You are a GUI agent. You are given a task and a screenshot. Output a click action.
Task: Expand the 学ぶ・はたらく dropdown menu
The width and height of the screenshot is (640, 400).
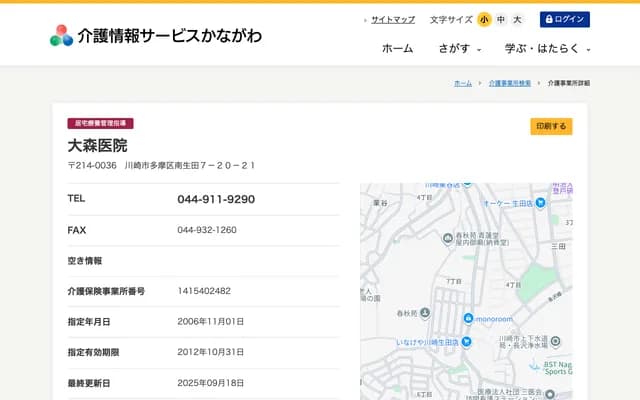[548, 48]
